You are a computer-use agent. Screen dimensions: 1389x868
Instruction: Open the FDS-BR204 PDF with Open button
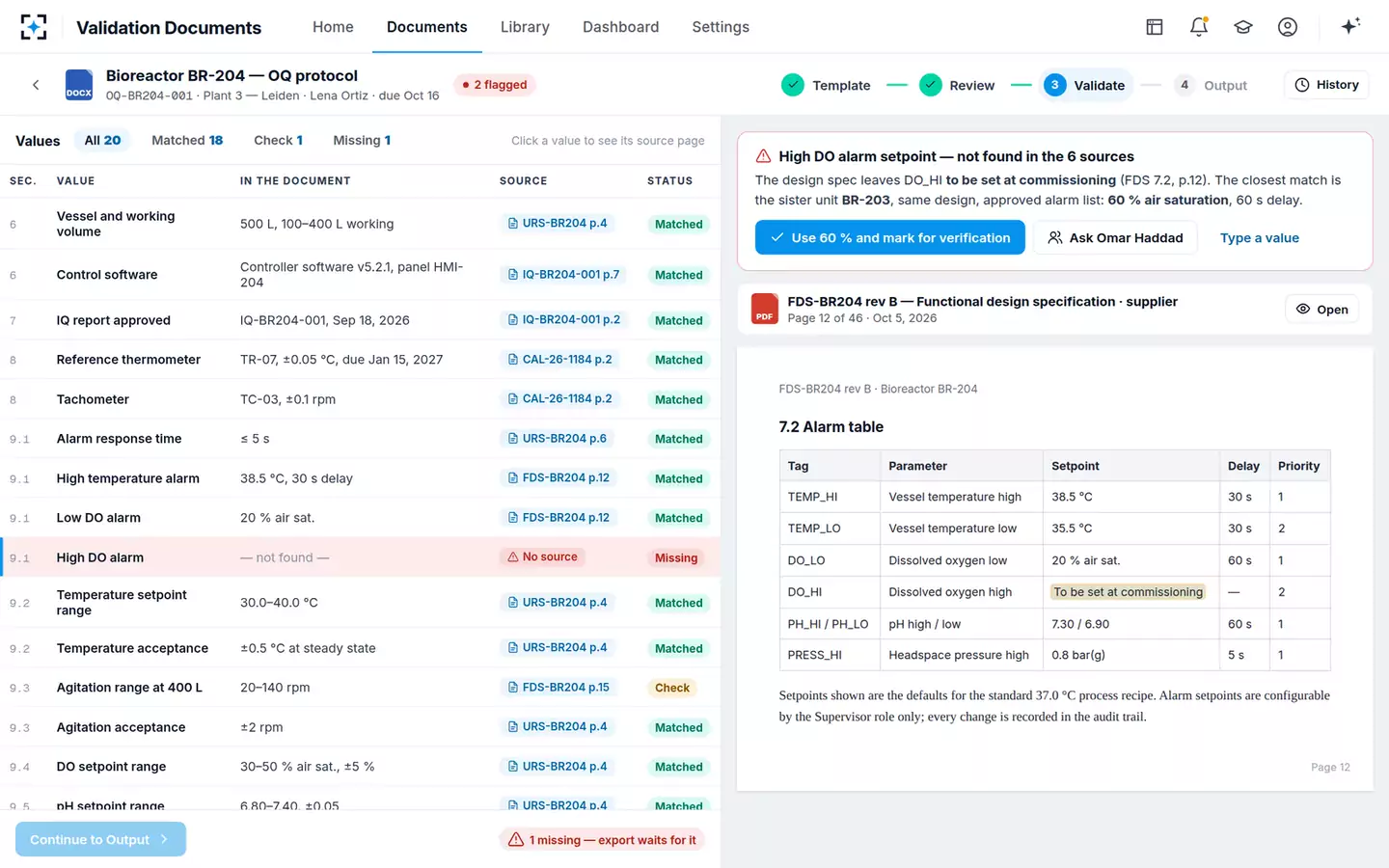(x=1321, y=309)
